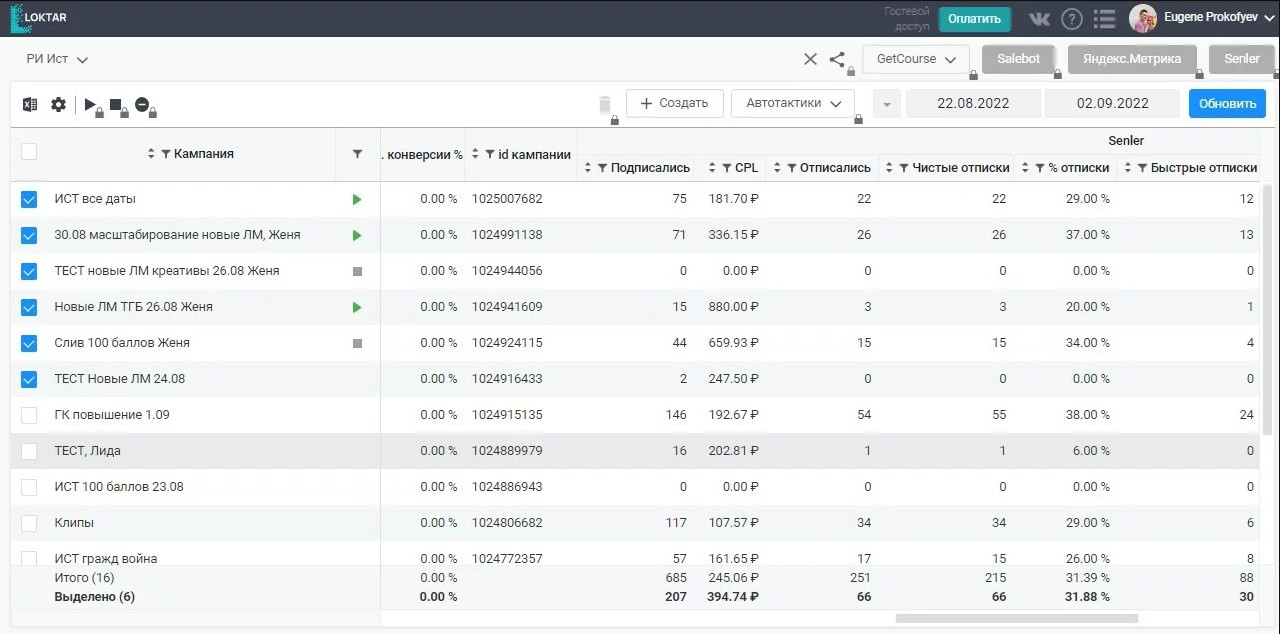The image size is (1280, 634).
Task: Uncheck ТЕСТ Новые ЛМ 24.08
Action: [x=29, y=379]
